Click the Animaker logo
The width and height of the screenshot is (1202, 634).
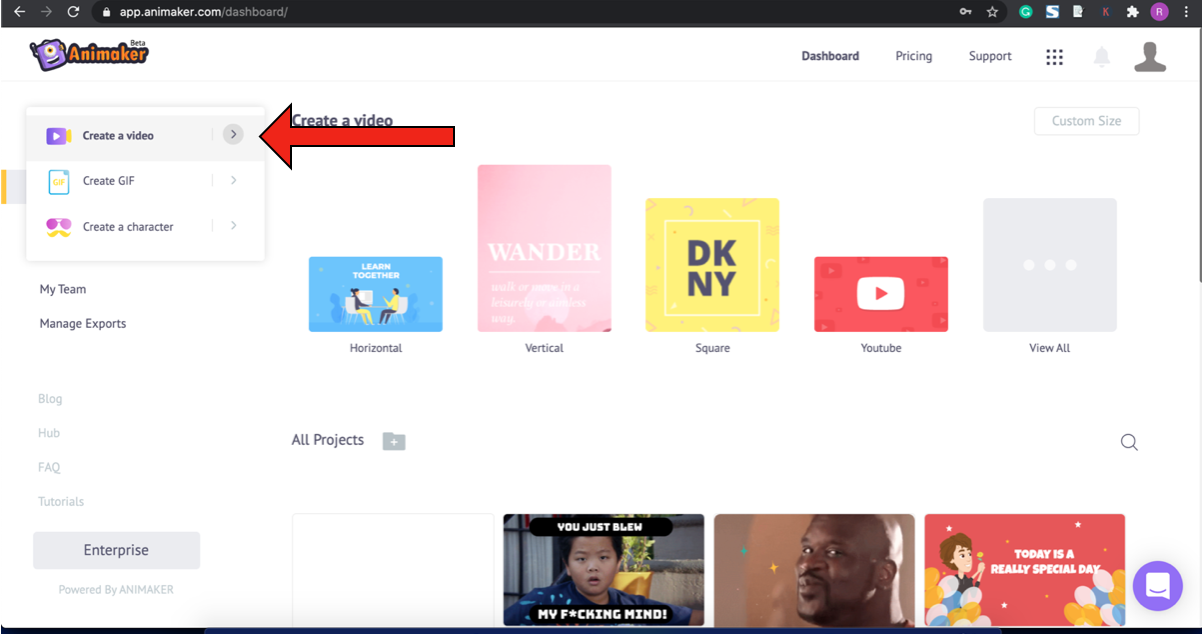click(89, 55)
